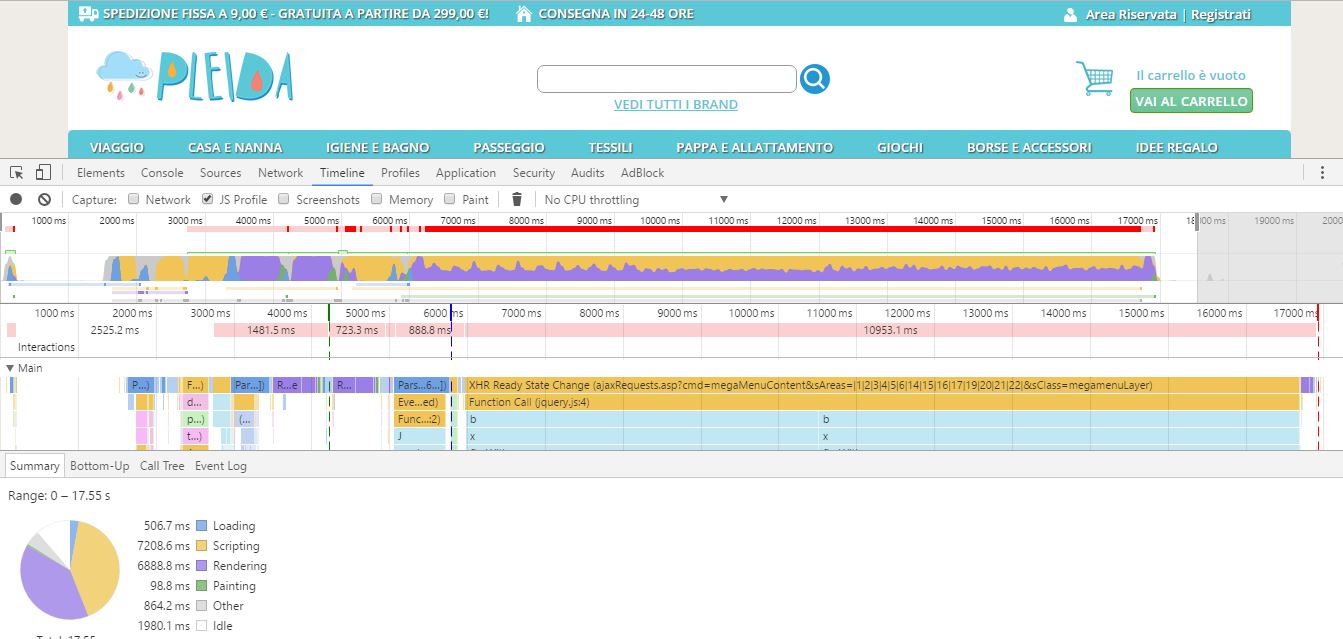The image size is (1343, 639).
Task: Click the Painting green color swatch
Action: [201, 585]
